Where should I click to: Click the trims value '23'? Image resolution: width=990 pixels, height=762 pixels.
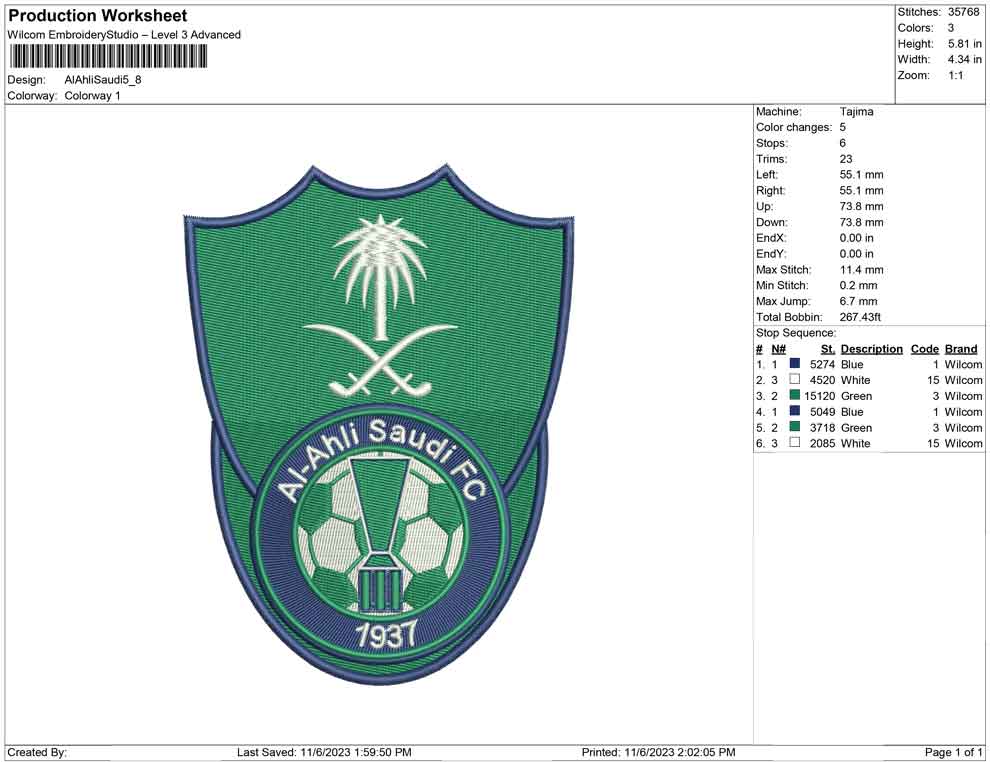coord(846,159)
